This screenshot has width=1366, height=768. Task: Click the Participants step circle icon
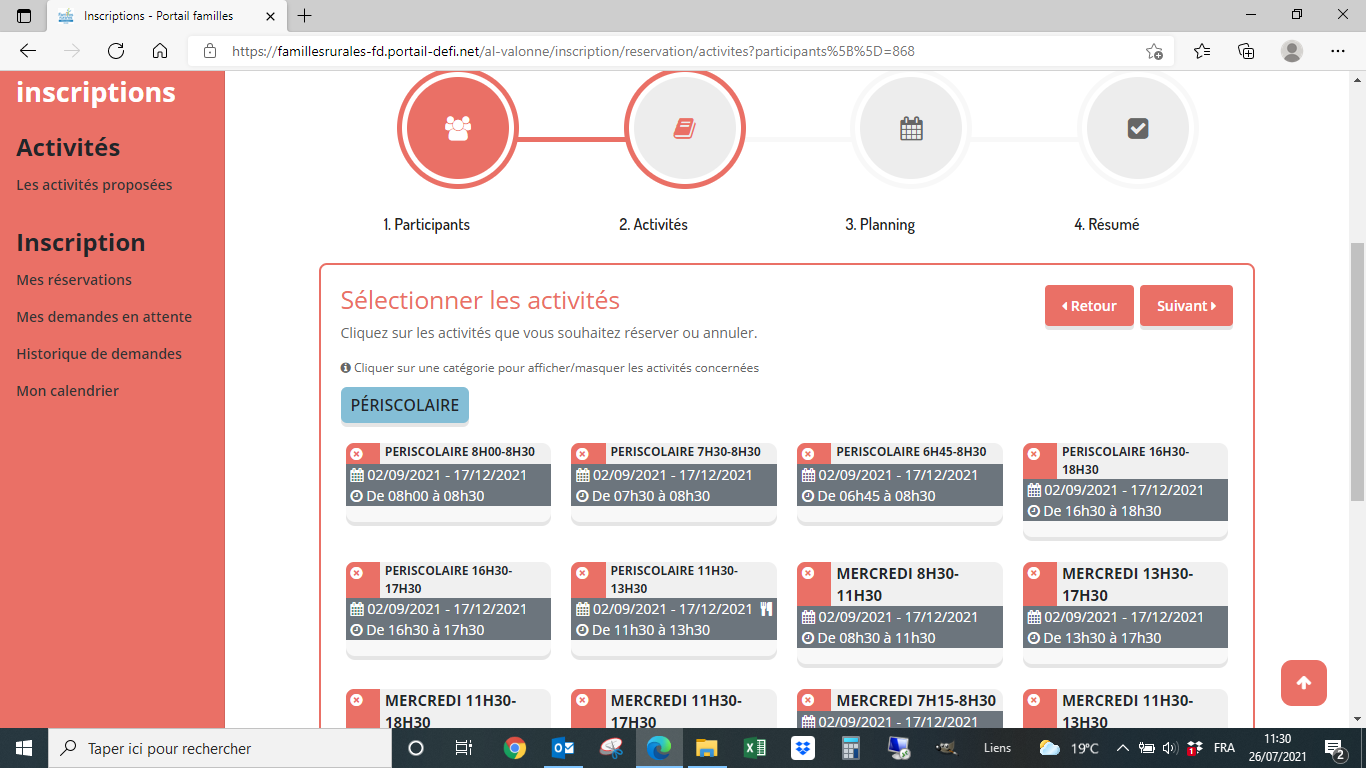pyautogui.click(x=458, y=128)
